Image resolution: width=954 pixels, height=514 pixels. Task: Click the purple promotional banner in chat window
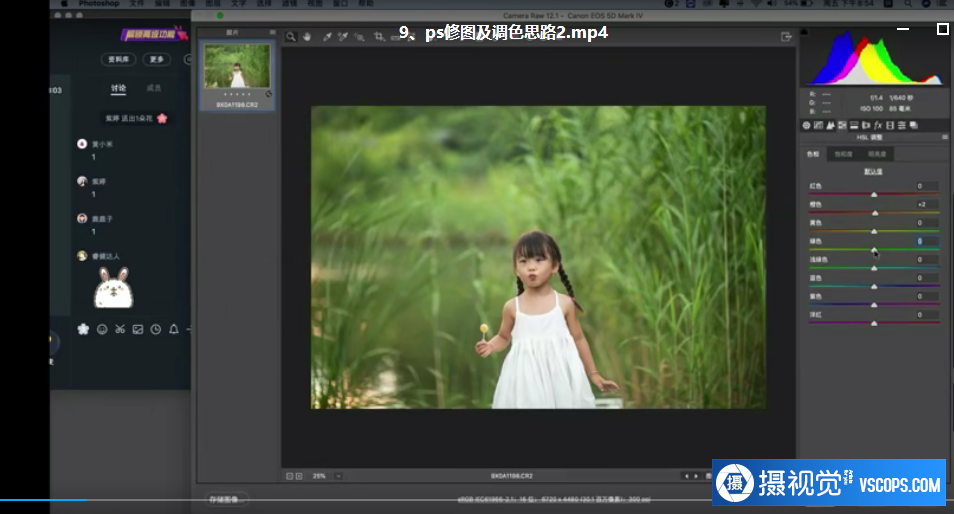tap(153, 34)
